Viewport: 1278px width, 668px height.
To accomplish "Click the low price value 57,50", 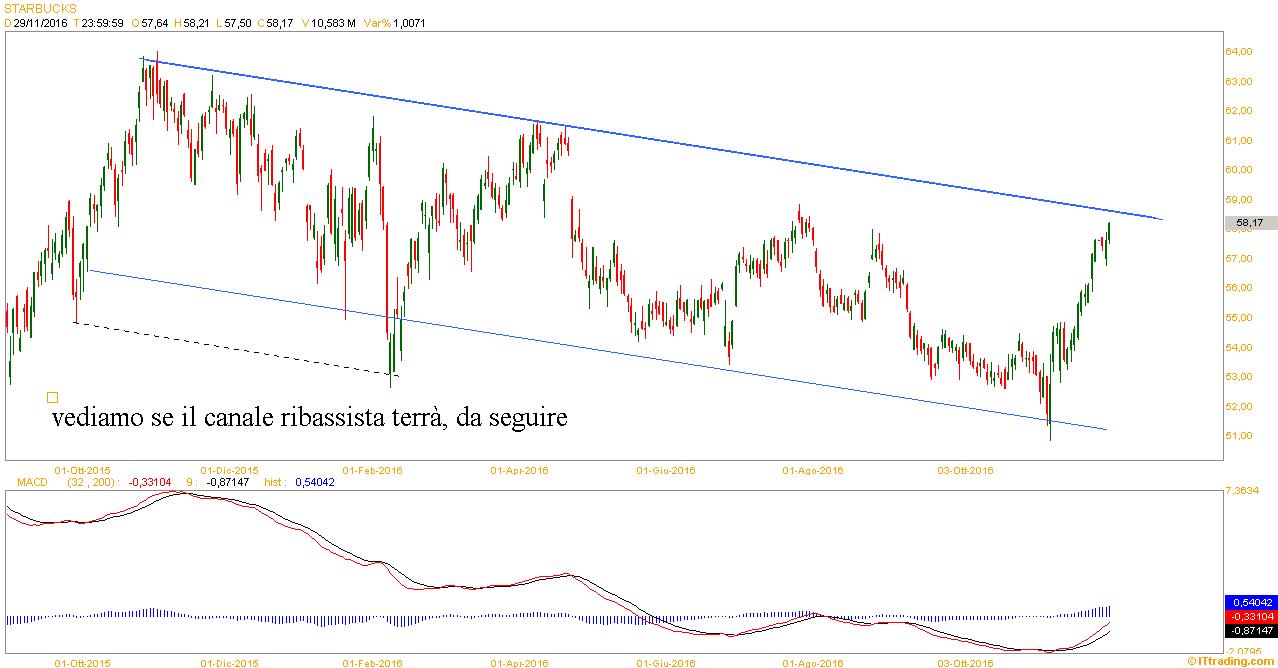I will [238, 23].
